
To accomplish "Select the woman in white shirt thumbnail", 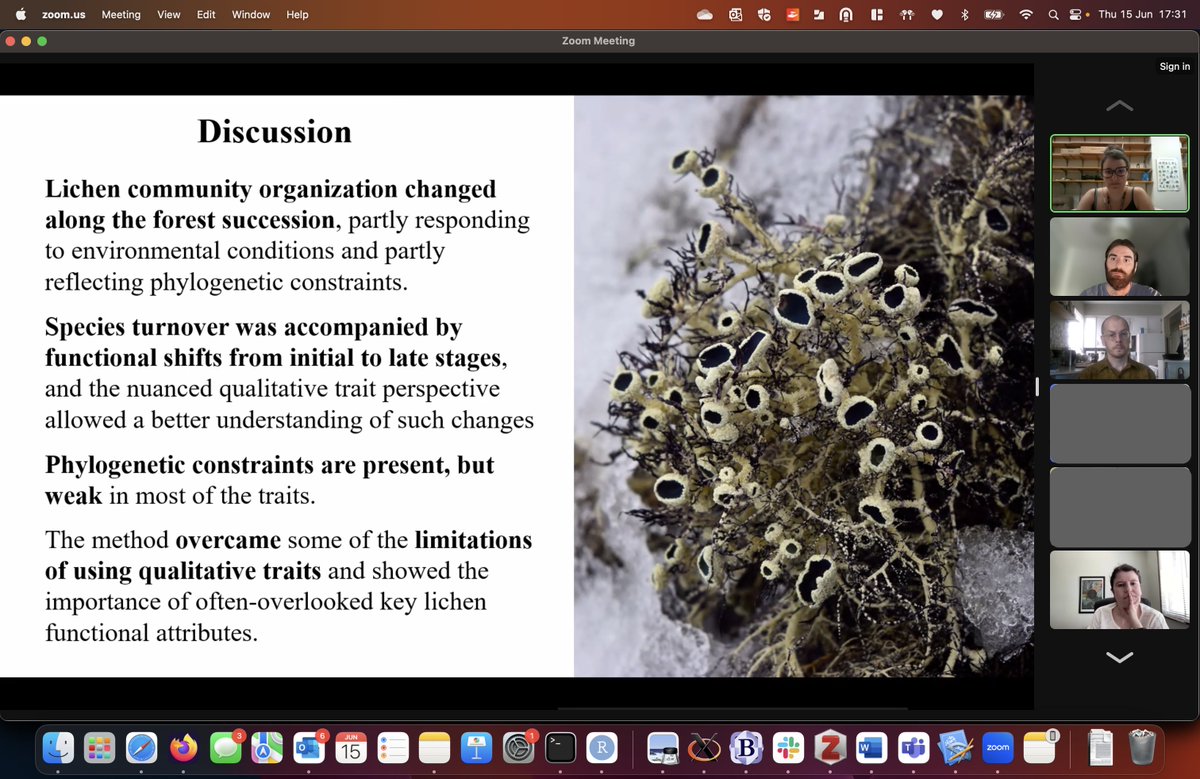I will (1120, 589).
